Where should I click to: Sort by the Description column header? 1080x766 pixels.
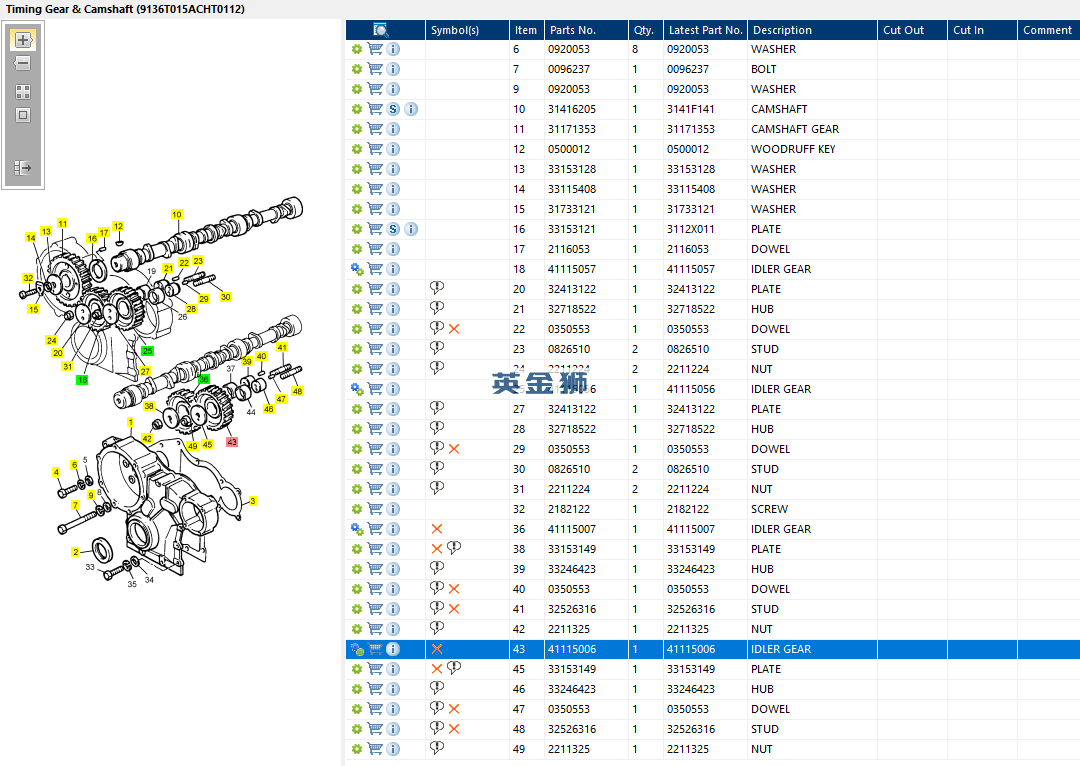pyautogui.click(x=812, y=30)
